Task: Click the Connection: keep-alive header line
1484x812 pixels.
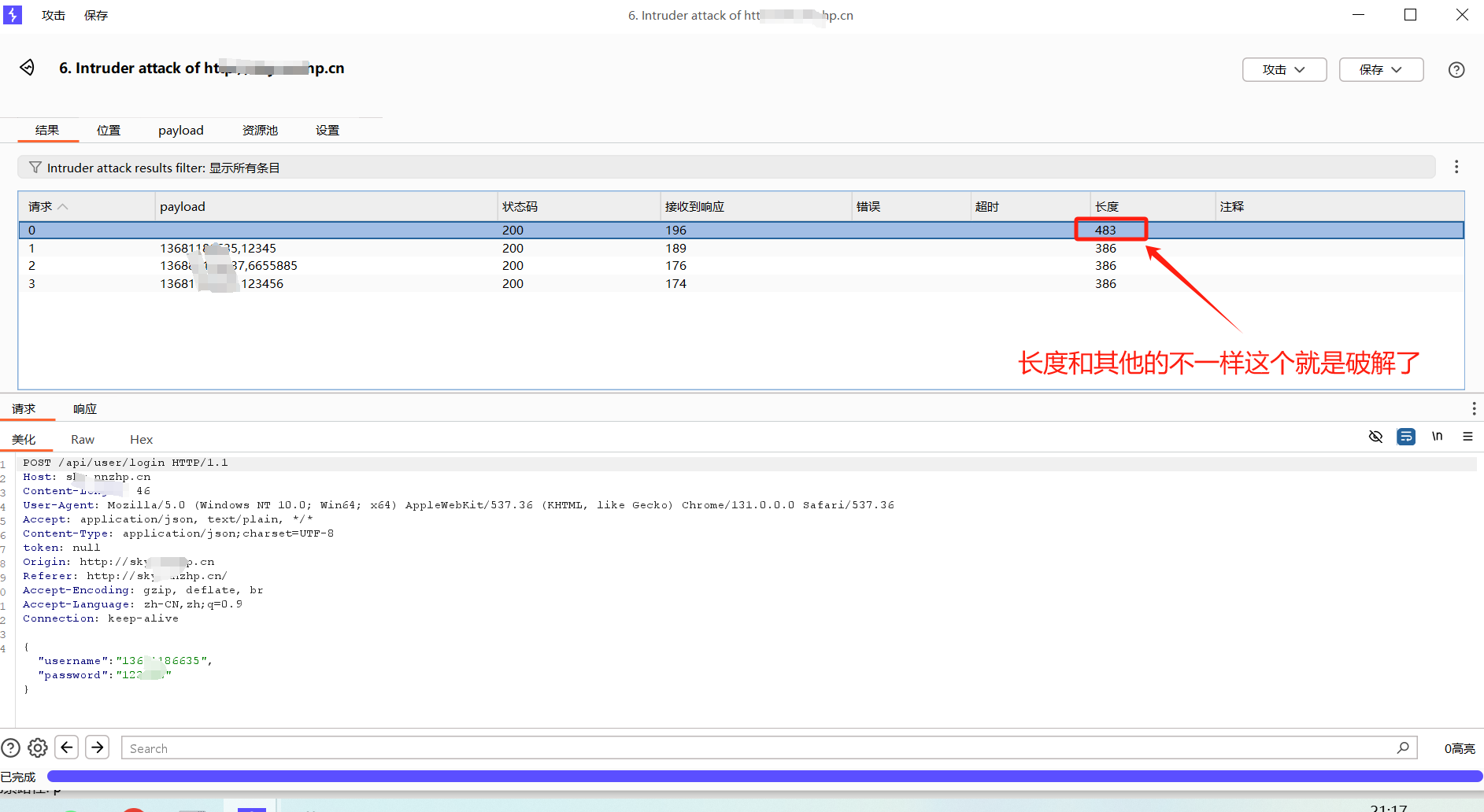Action: (x=101, y=618)
